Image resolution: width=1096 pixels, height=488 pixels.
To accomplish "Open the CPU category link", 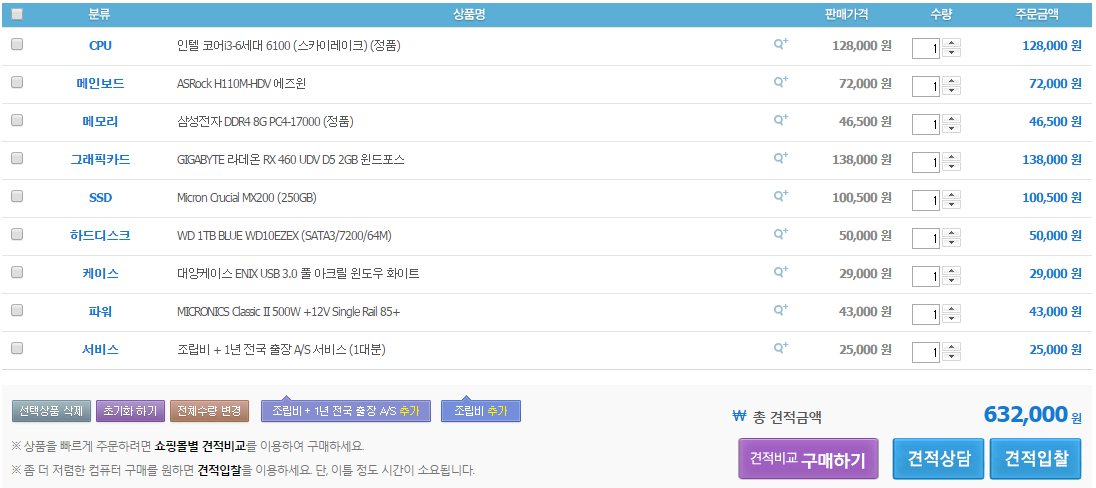I will tap(100, 46).
